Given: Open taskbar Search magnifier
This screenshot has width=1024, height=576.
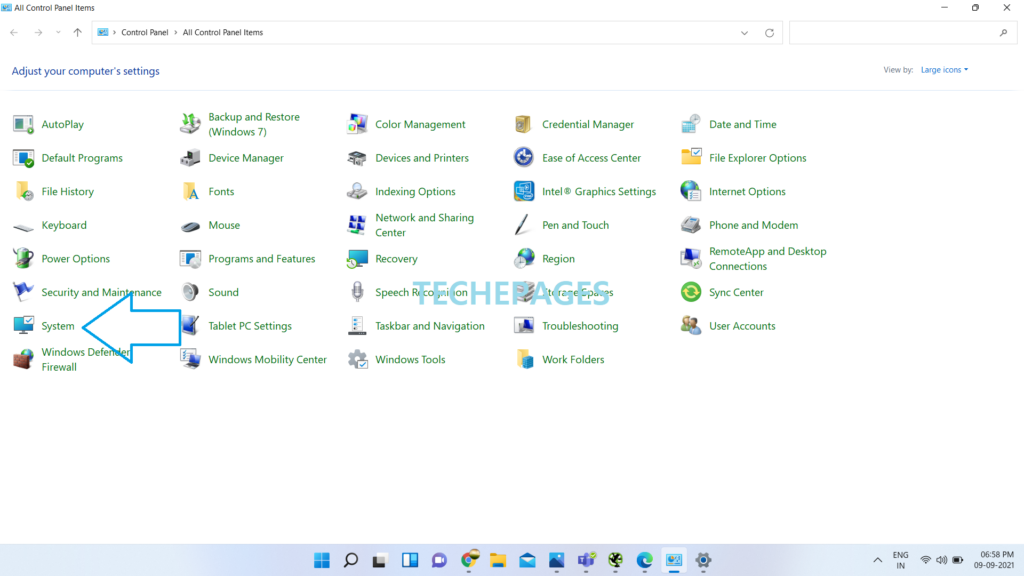Looking at the screenshot, I should [351, 560].
